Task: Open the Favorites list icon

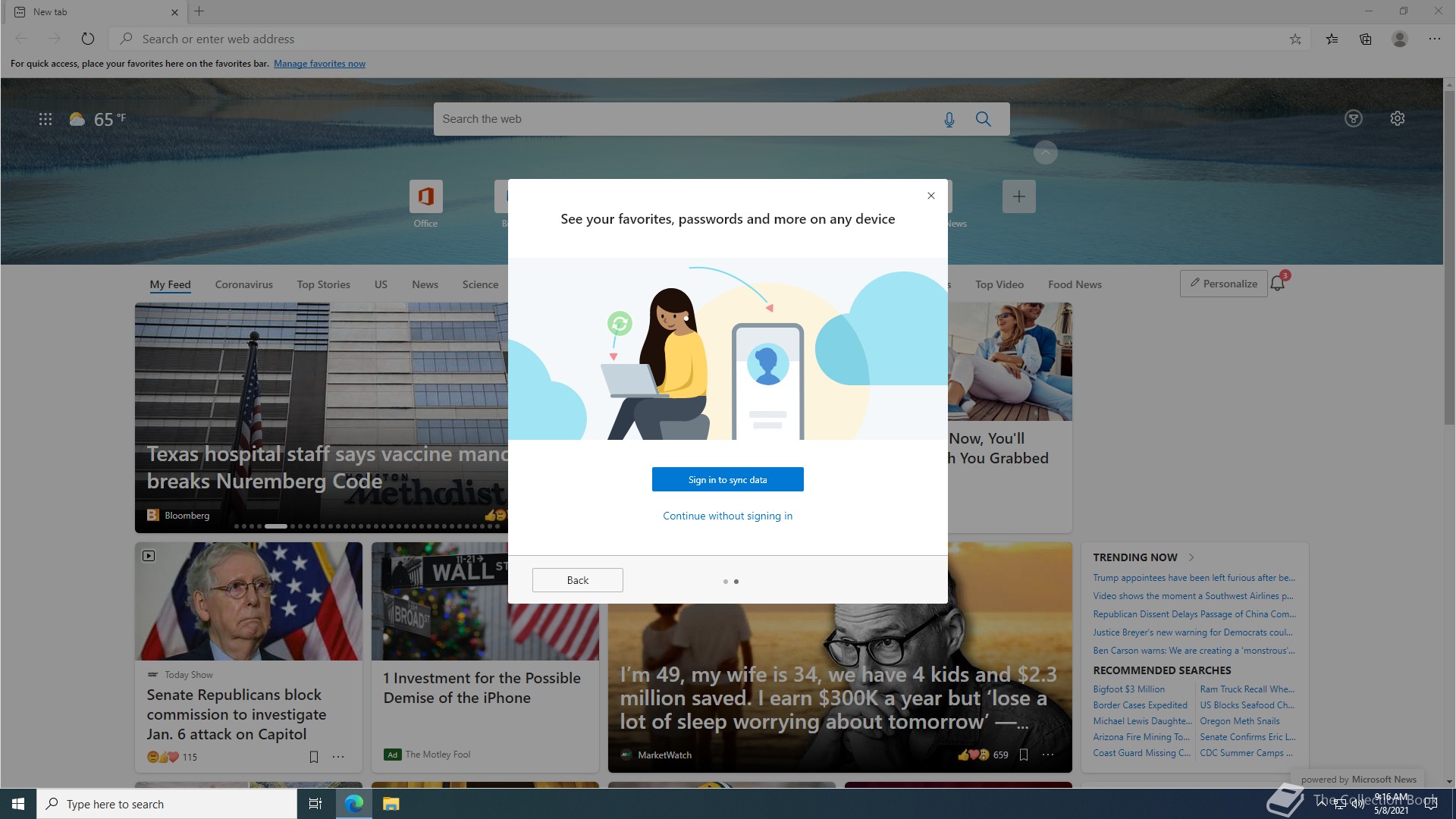Action: tap(1332, 39)
